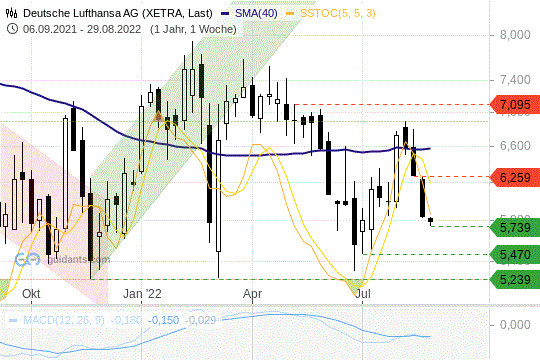The image size is (540, 360).
Task: Click the 0,000 MACD axis label
Action: click(x=515, y=325)
